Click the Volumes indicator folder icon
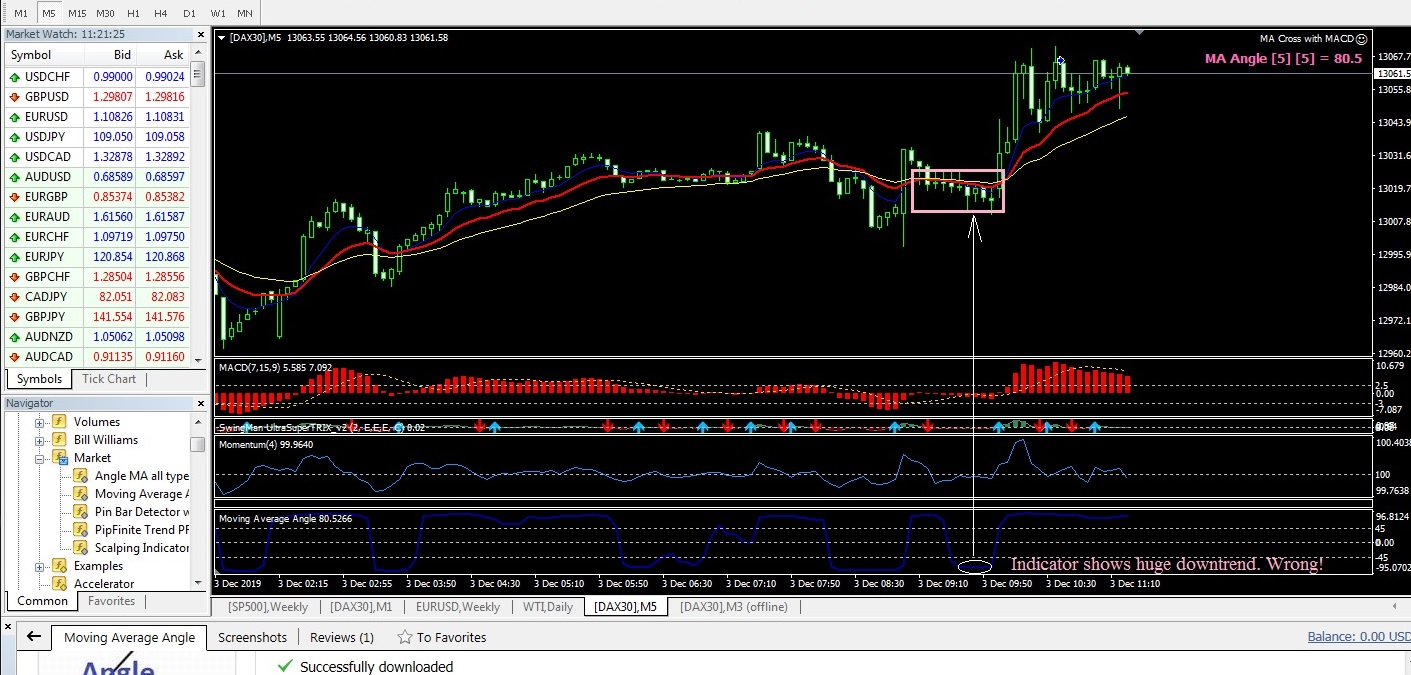 [x=59, y=422]
